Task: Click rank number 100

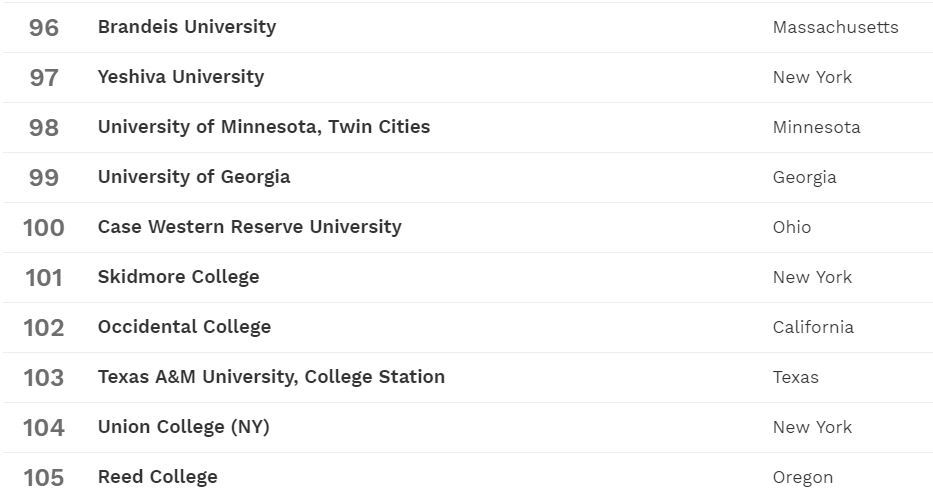Action: (44, 227)
